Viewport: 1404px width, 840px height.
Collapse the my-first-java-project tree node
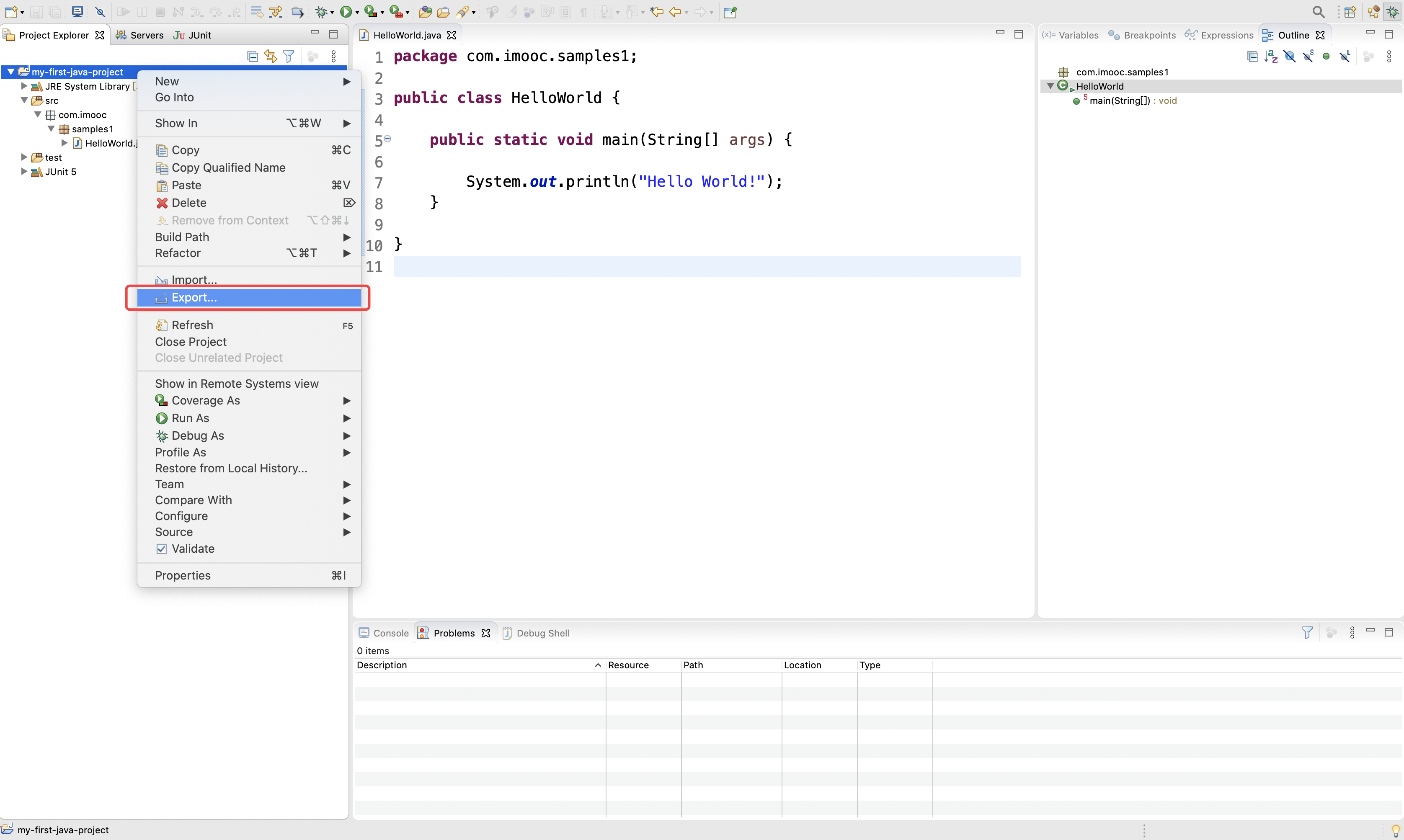pos(10,72)
